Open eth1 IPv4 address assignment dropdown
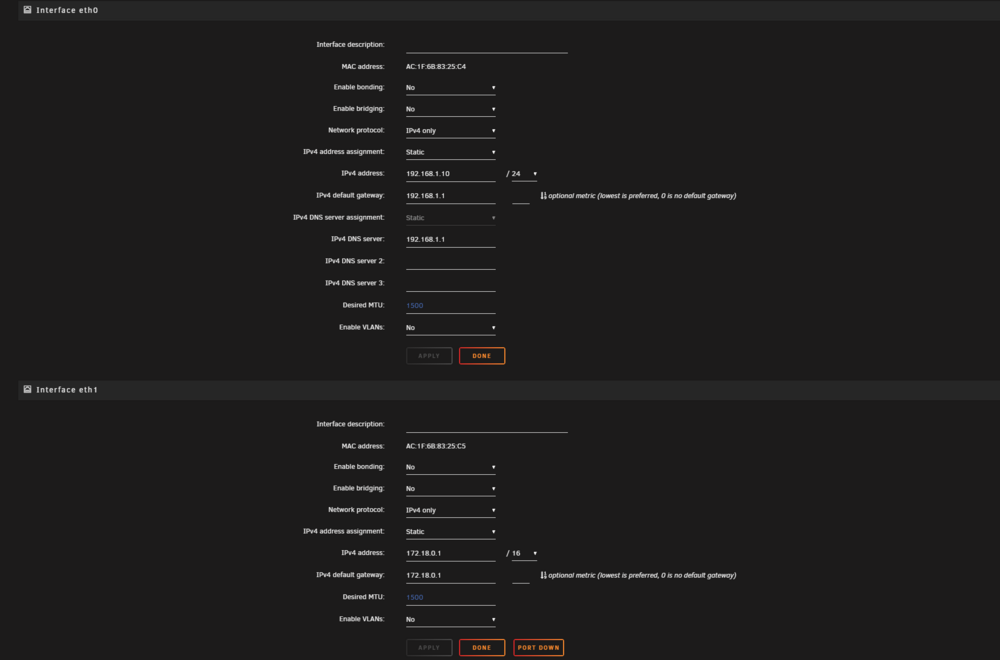Screen dimensions: 1000x660 coord(450,532)
